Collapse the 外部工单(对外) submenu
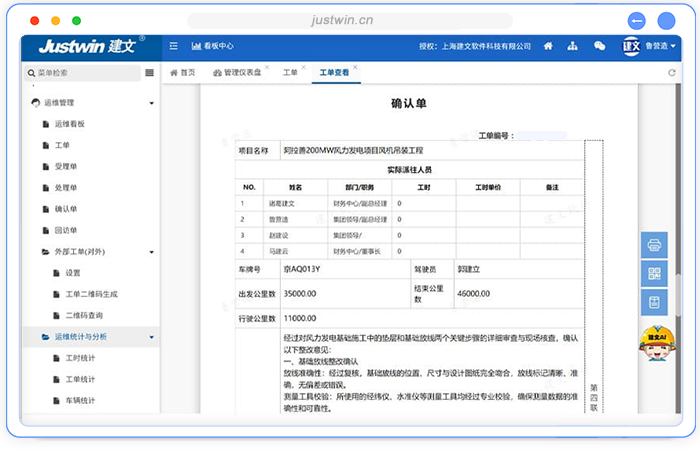This screenshot has height=454, width=700. click(x=151, y=251)
